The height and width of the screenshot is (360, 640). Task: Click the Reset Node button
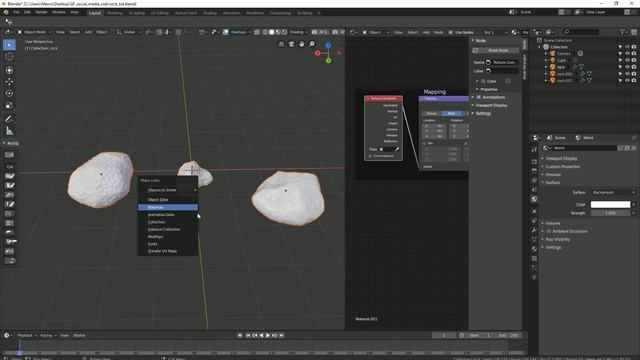tap(495, 50)
